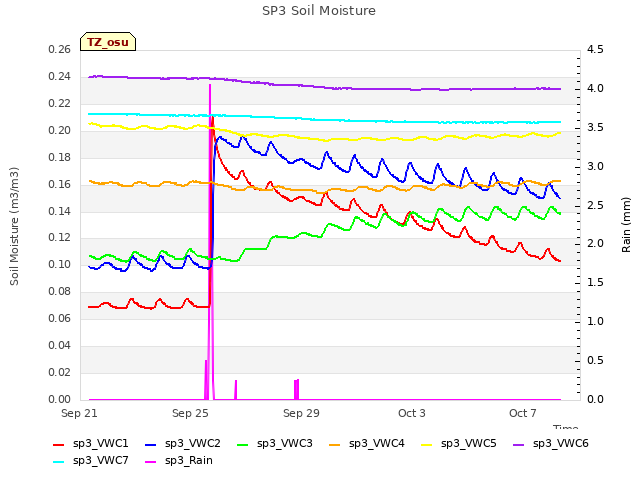640x480 pixels.
Task: Select sp3_VWC2 legend entry
Action: click(182, 444)
